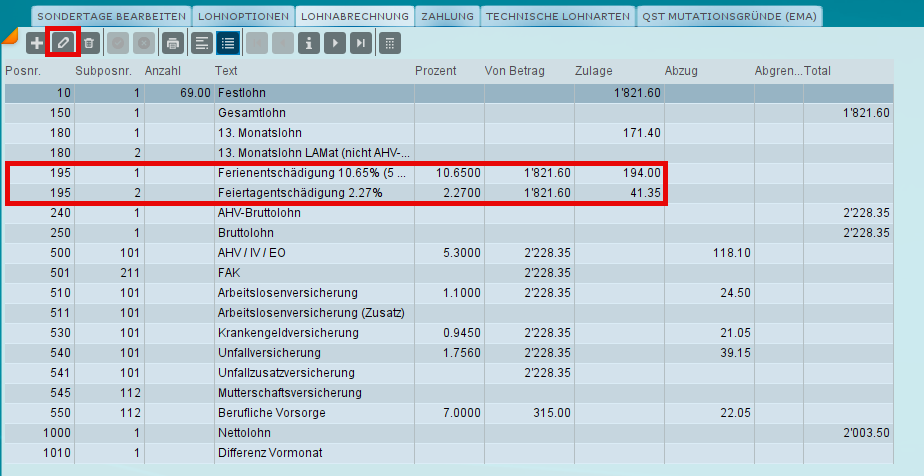This screenshot has width=924, height=476.
Task: Open the Zahlung tab
Action: coord(447,16)
